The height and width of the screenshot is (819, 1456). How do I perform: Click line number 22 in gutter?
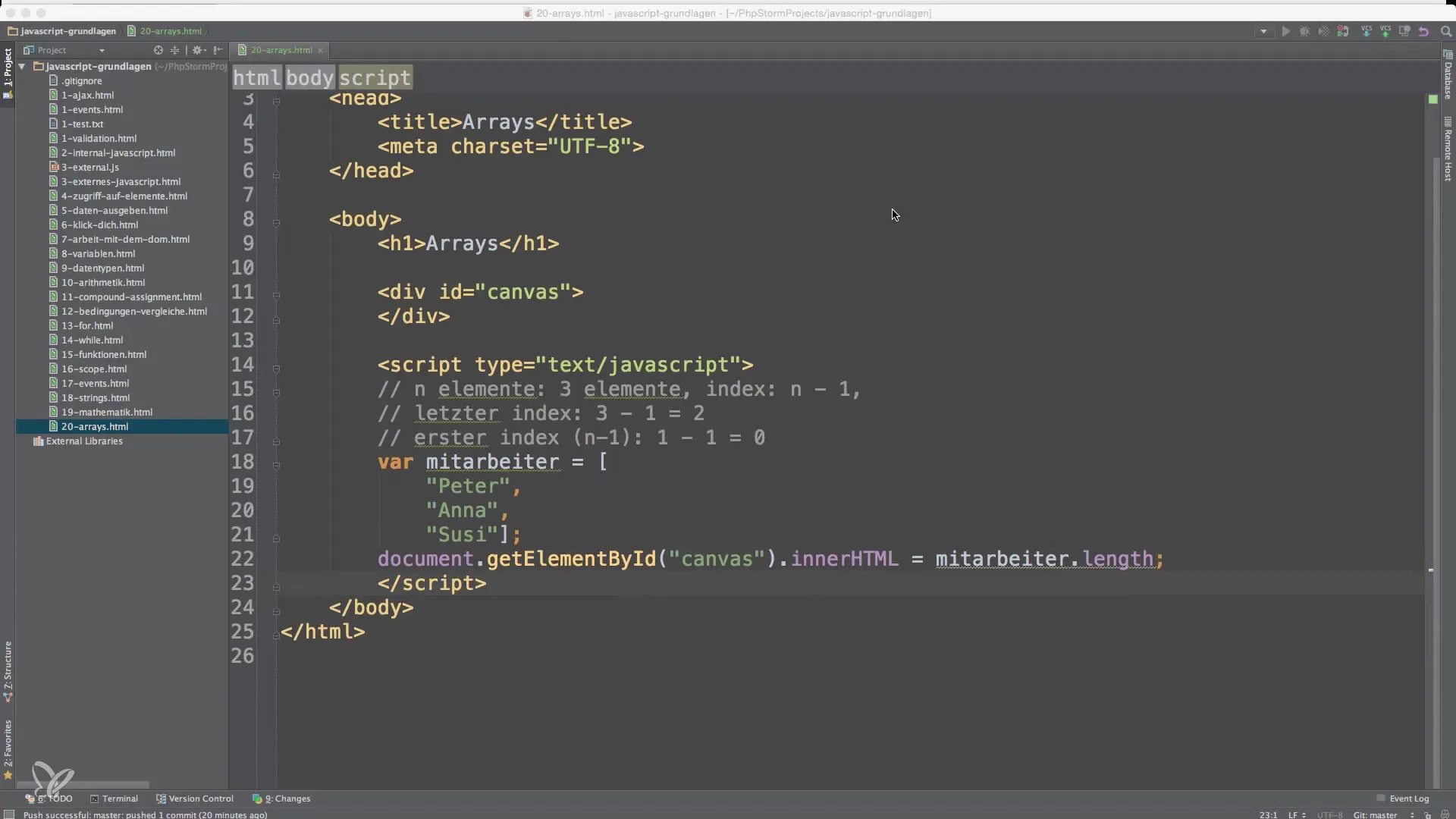pos(243,559)
